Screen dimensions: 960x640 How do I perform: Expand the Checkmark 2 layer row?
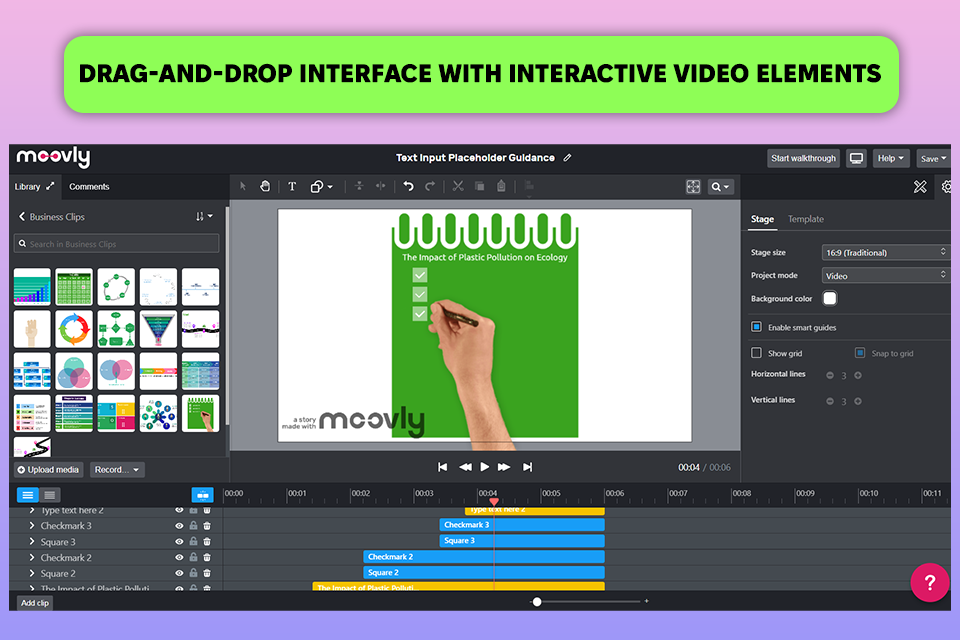pos(32,557)
